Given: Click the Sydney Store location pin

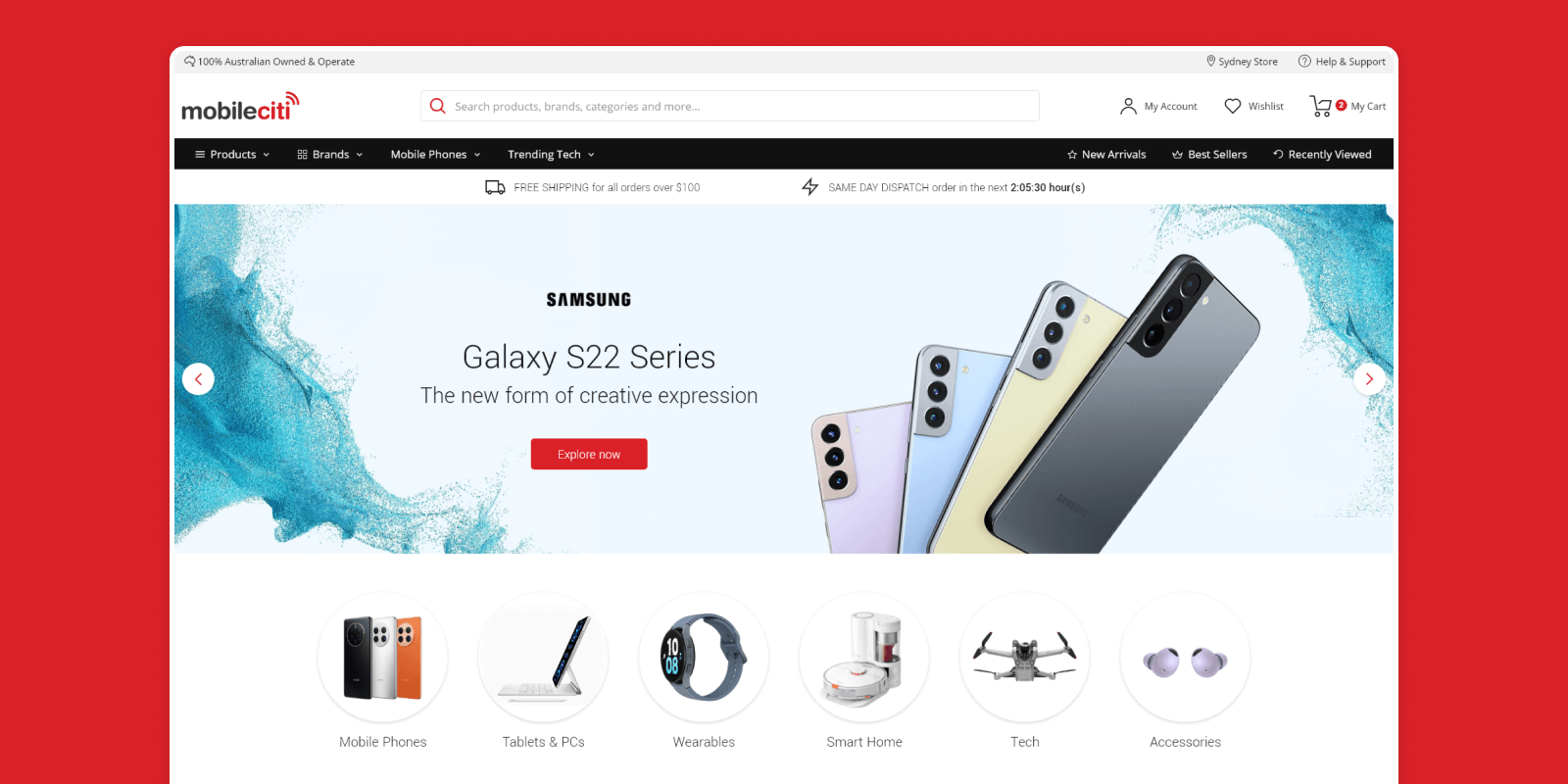Looking at the screenshot, I should (1211, 61).
